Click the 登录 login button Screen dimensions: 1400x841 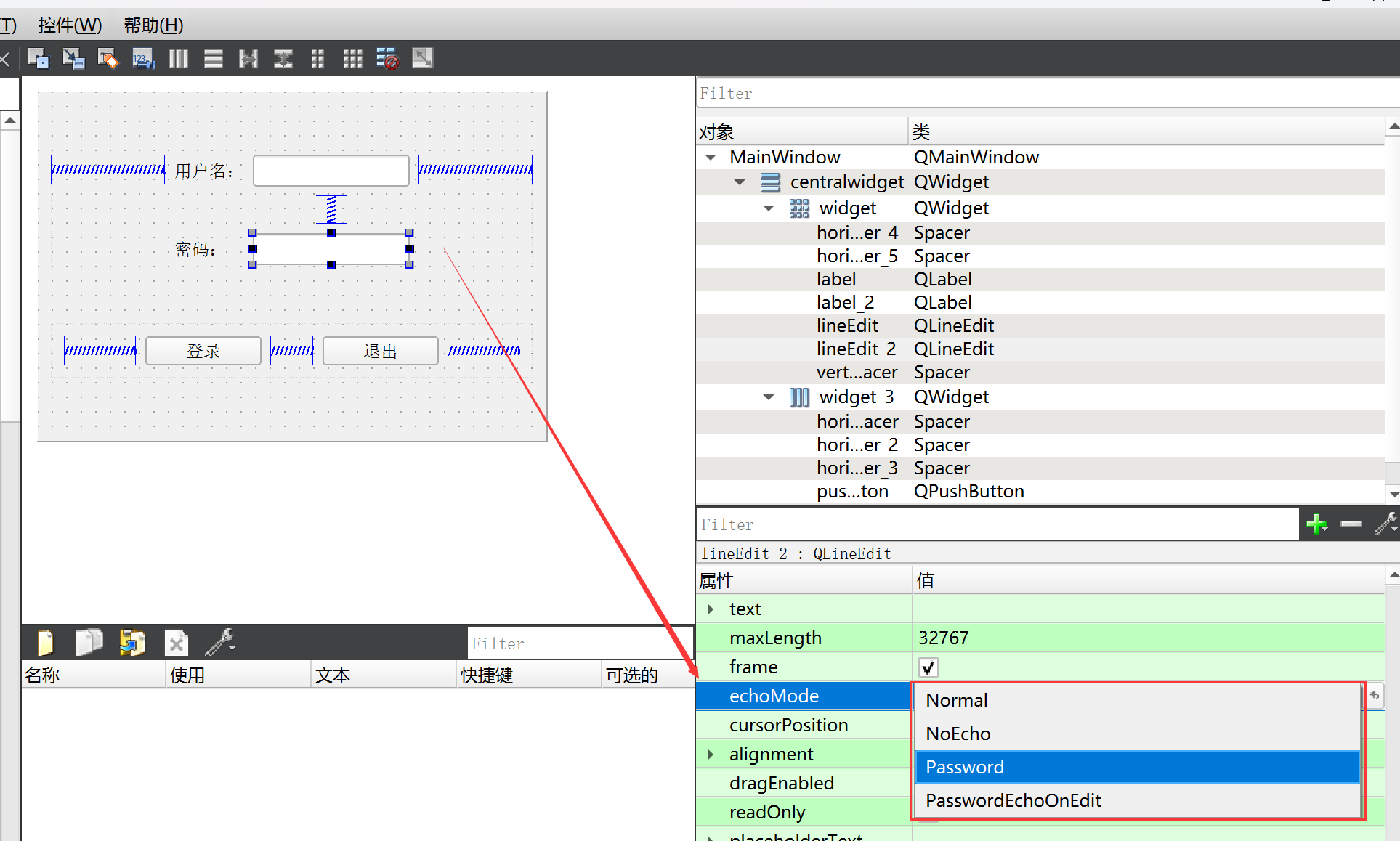(x=201, y=350)
